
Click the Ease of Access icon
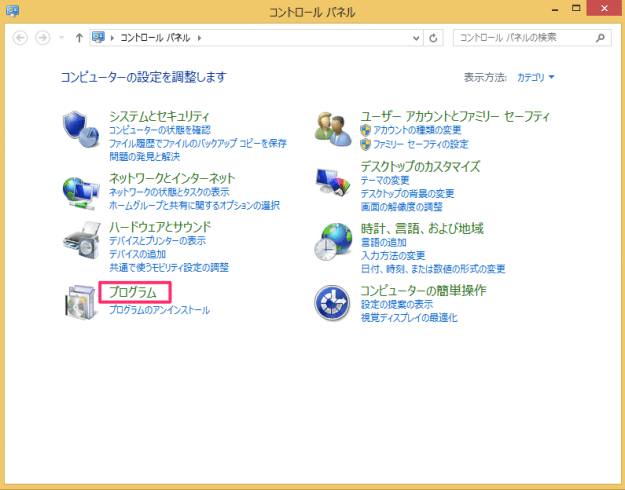332,303
